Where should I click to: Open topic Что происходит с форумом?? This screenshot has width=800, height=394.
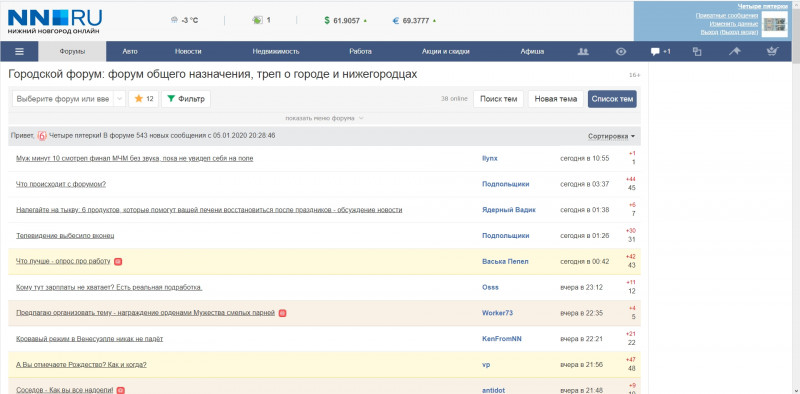pos(61,184)
